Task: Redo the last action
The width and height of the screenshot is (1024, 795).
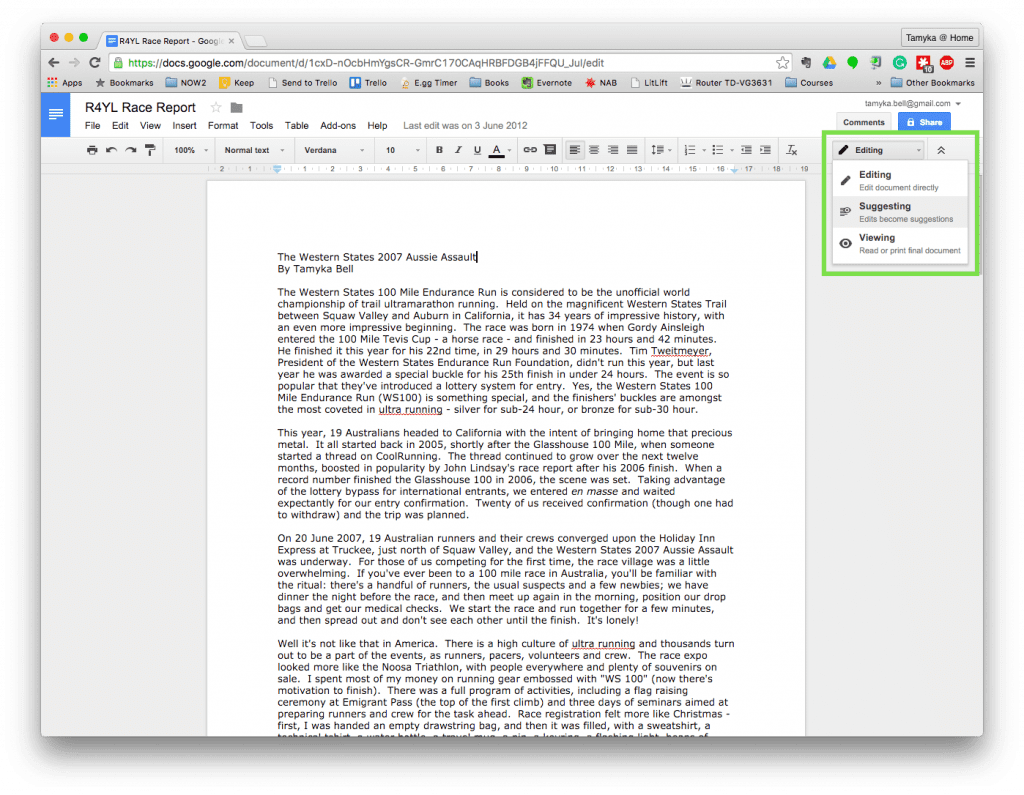Action: tap(131, 150)
